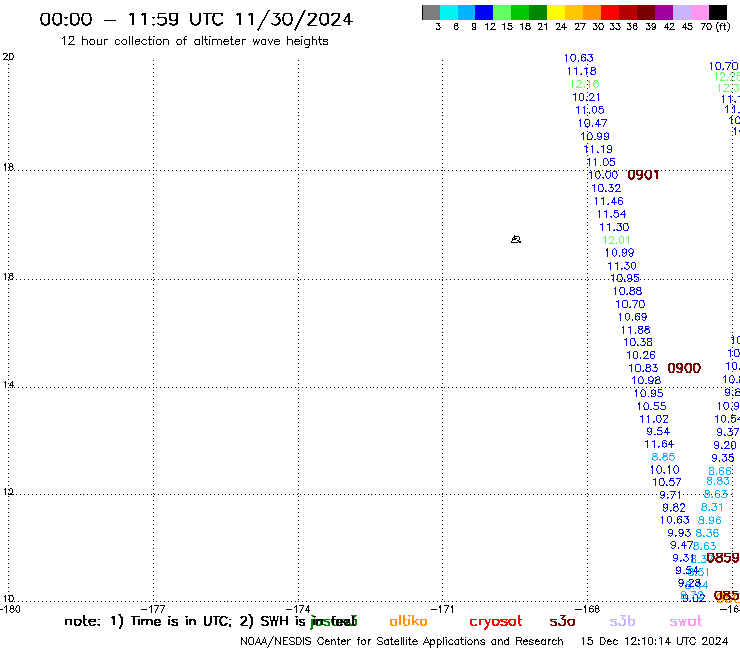Click the 10.26 wave height value
Viewport: 740px width, 650px height.
coord(640,355)
